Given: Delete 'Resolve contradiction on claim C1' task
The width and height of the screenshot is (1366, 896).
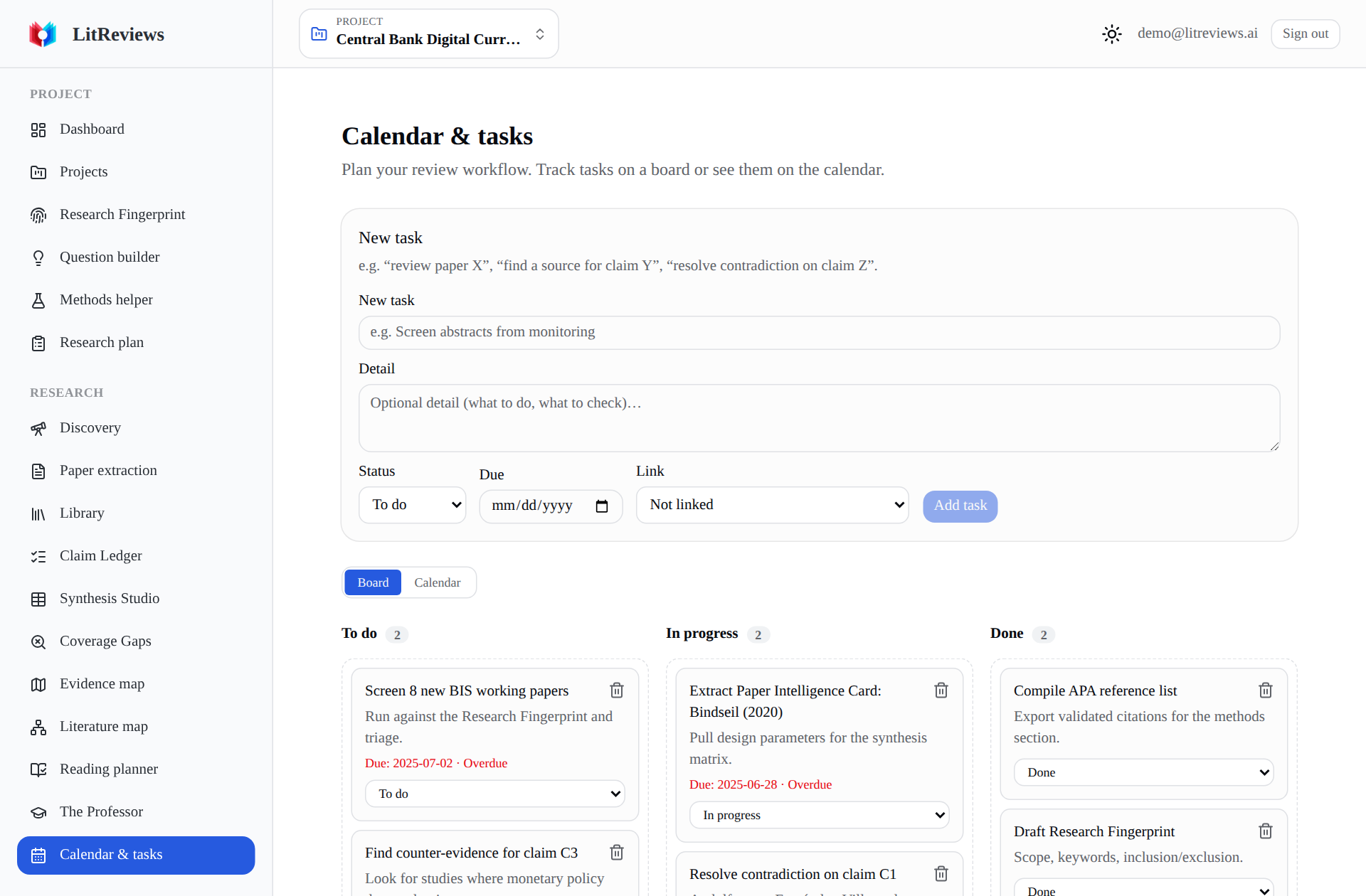Looking at the screenshot, I should (941, 873).
